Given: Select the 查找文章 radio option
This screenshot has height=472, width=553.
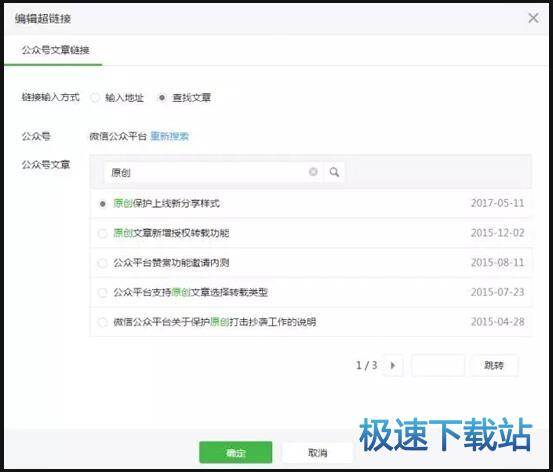Looking at the screenshot, I should point(162,97).
